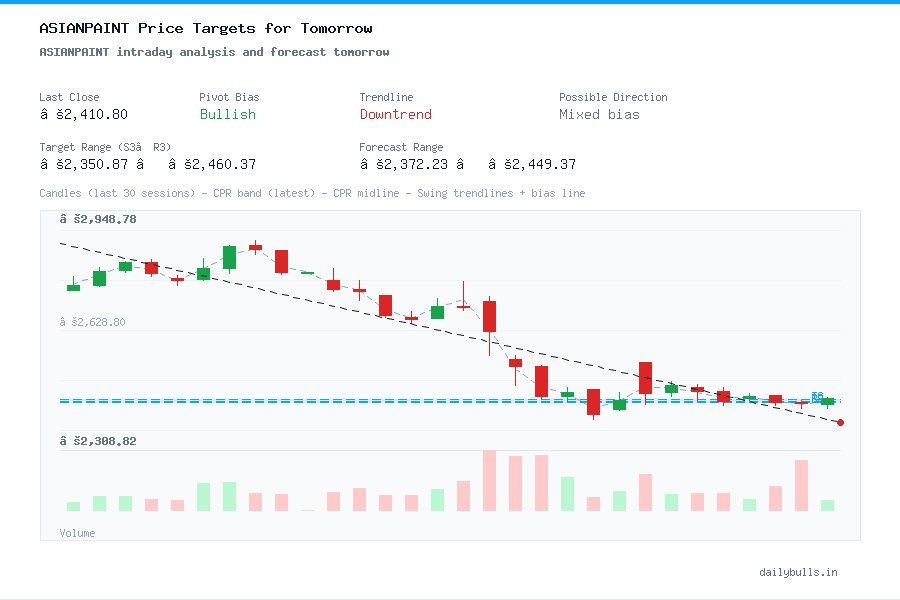Select the large red candle mid-chart
The height and width of the screenshot is (600, 900).
[x=488, y=315]
